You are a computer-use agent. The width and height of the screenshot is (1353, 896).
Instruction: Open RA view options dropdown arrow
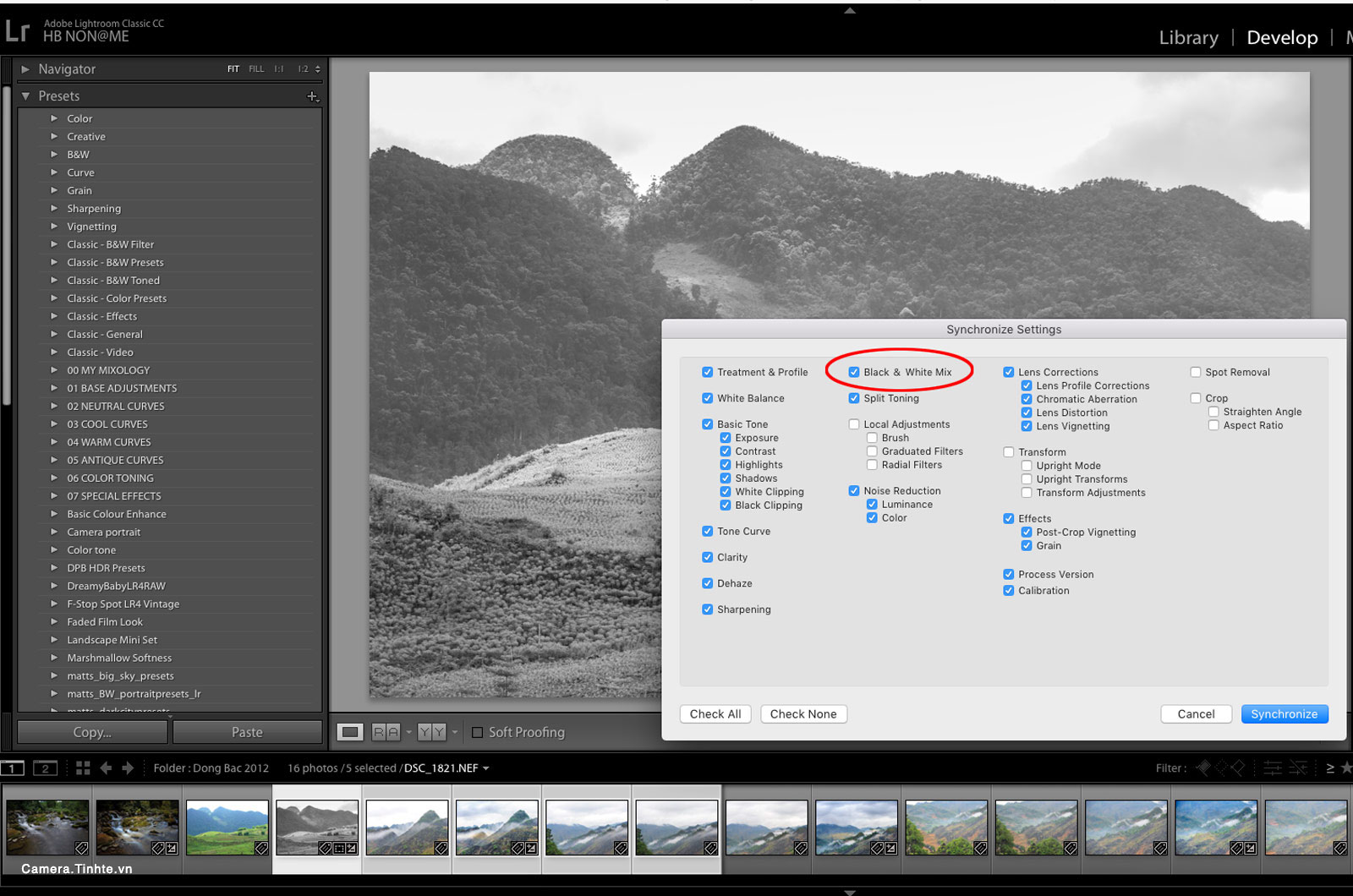408,732
